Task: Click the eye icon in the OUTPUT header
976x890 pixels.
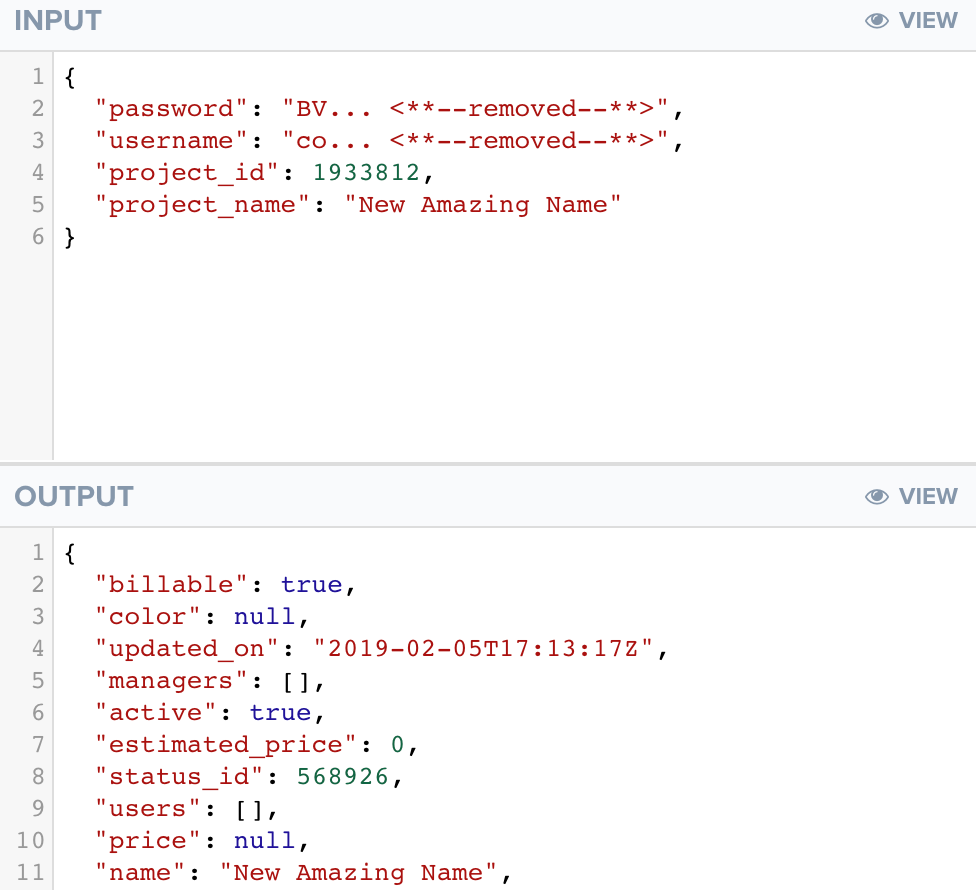Action: (x=877, y=497)
